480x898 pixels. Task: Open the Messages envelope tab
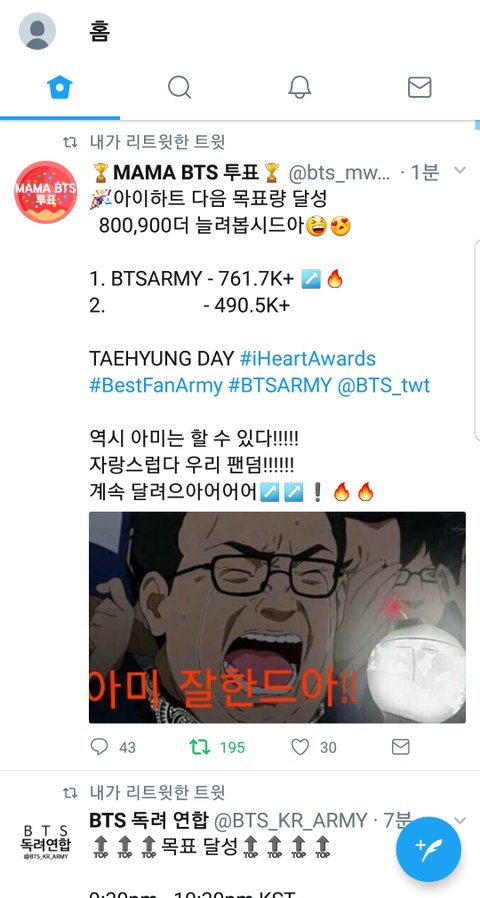pos(419,88)
